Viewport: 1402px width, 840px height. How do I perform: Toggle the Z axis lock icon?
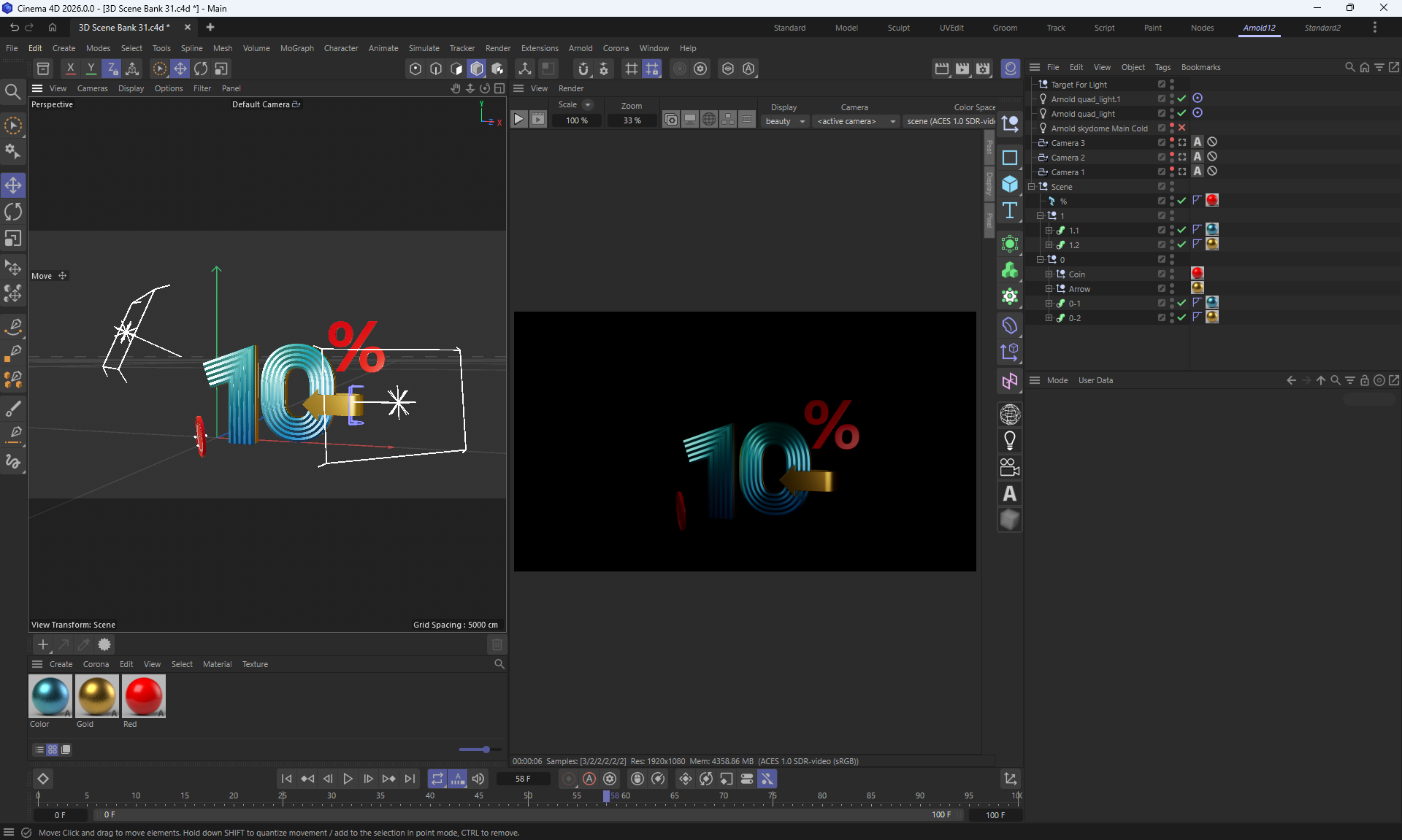point(111,69)
